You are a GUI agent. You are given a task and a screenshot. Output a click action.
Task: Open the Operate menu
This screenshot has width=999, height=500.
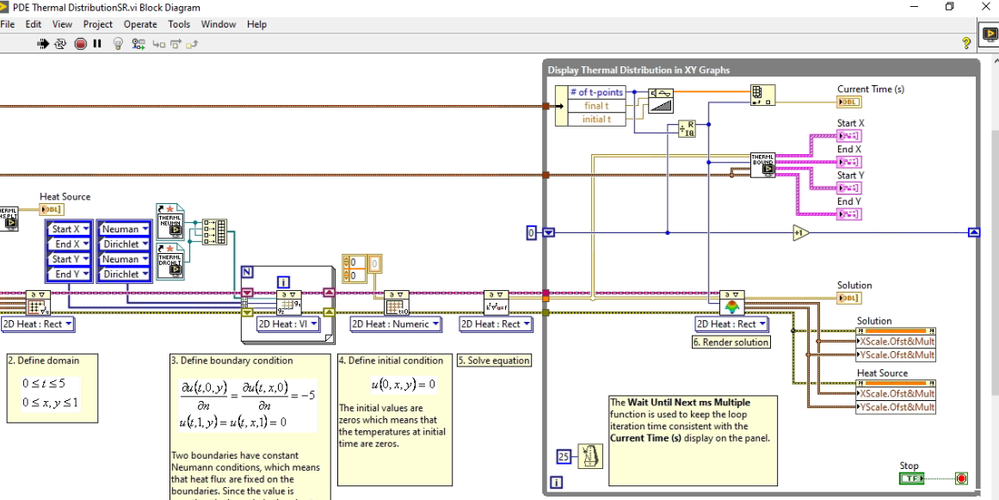(x=140, y=24)
